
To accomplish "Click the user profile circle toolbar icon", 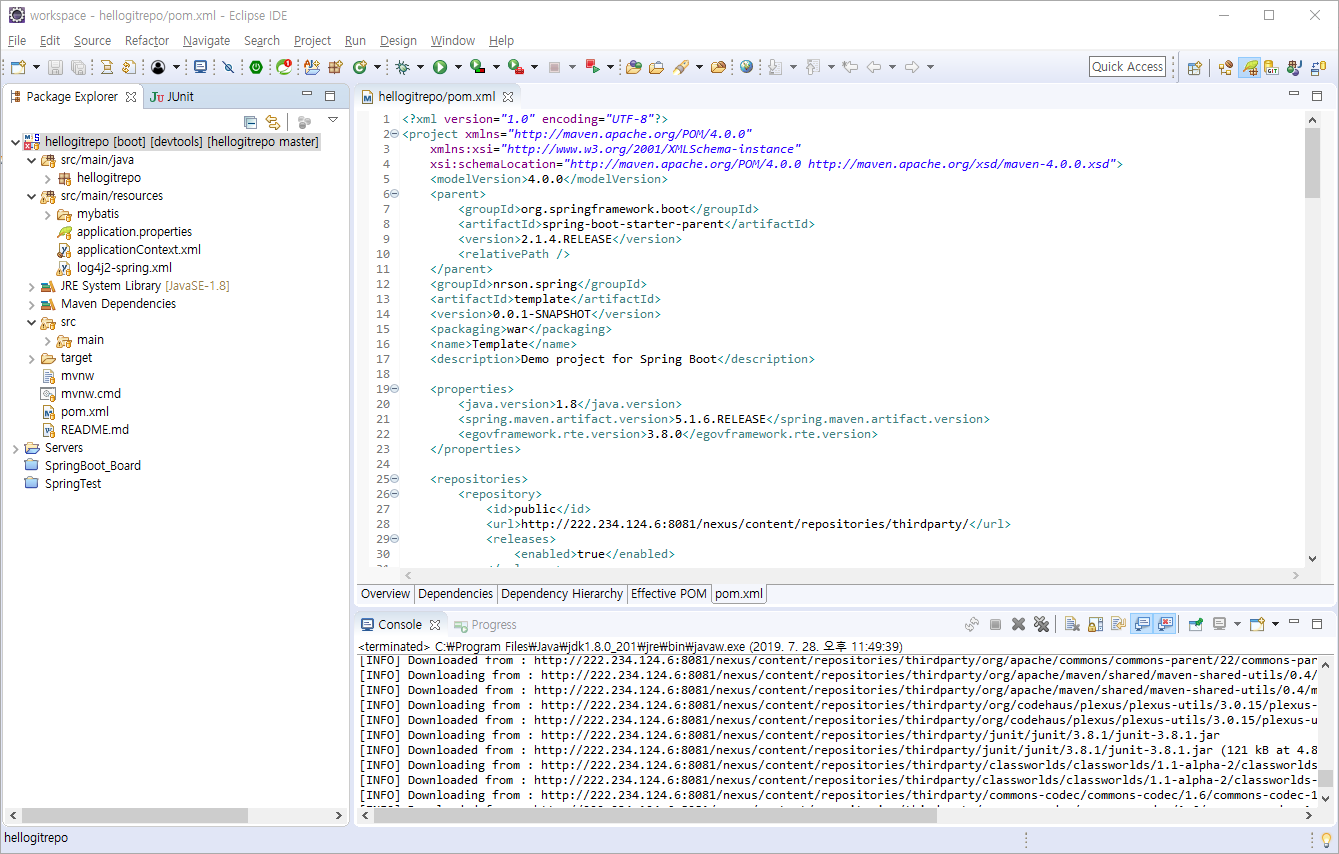I will pos(158,67).
